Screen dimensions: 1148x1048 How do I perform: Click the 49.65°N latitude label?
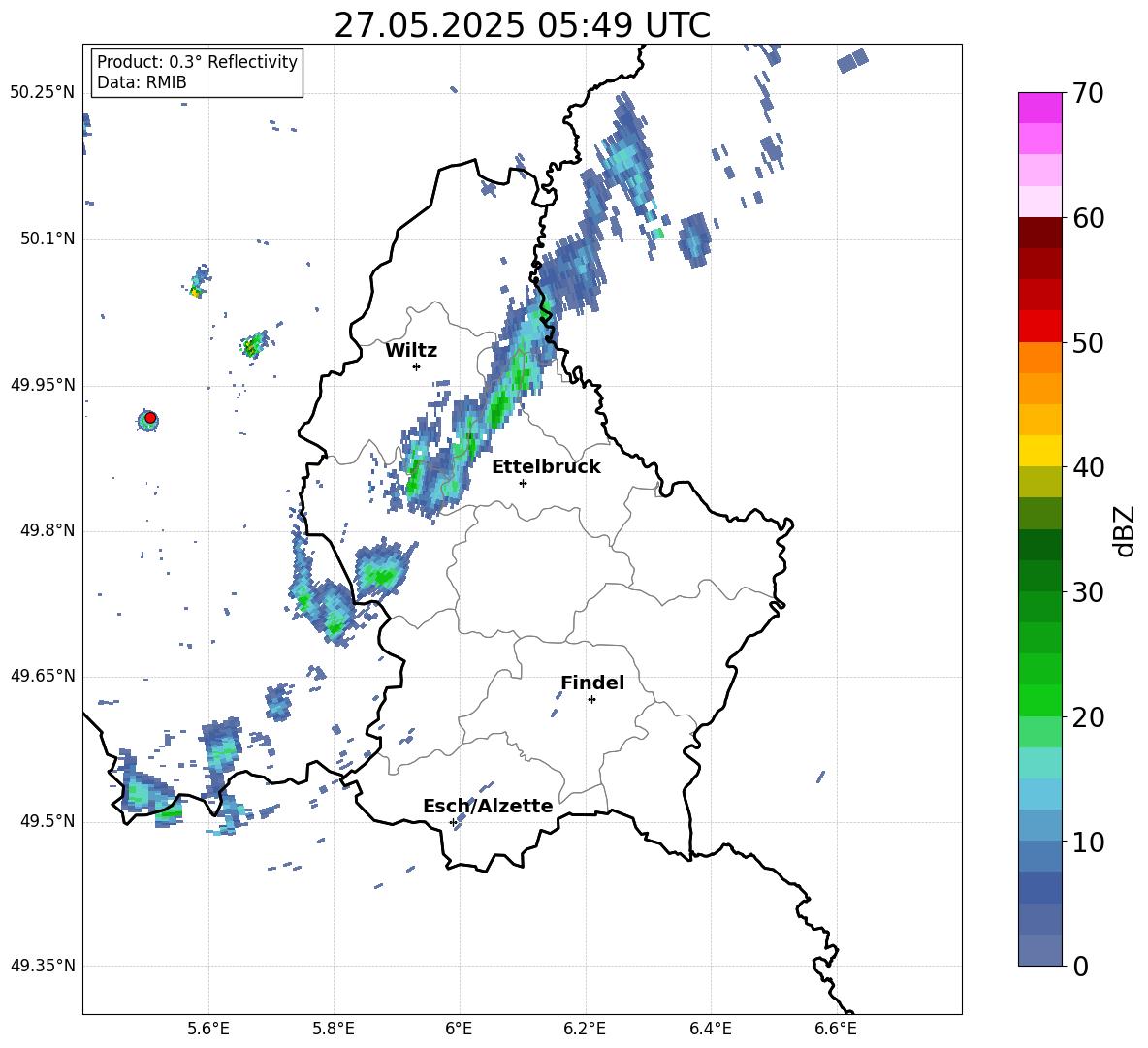[43, 676]
